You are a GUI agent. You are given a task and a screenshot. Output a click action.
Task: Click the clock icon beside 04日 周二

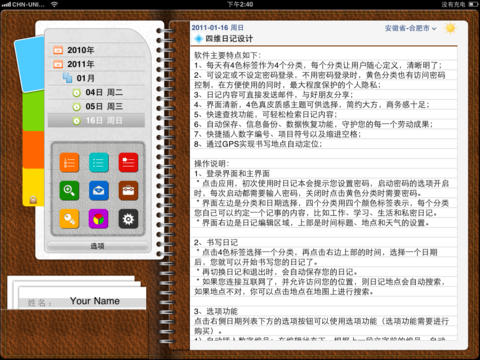[x=77, y=93]
